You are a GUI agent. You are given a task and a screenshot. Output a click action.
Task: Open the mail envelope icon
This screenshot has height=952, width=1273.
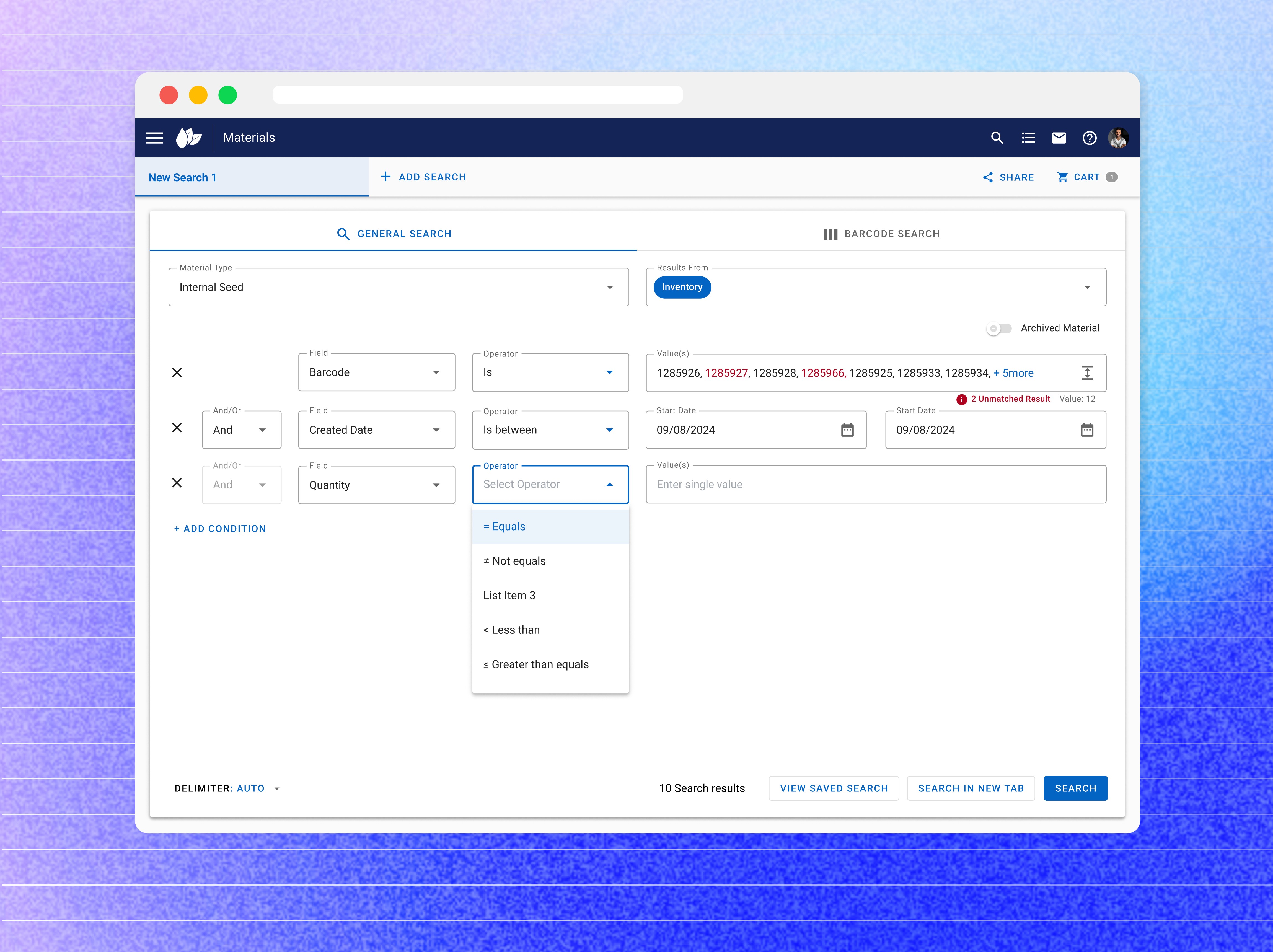[1058, 138]
